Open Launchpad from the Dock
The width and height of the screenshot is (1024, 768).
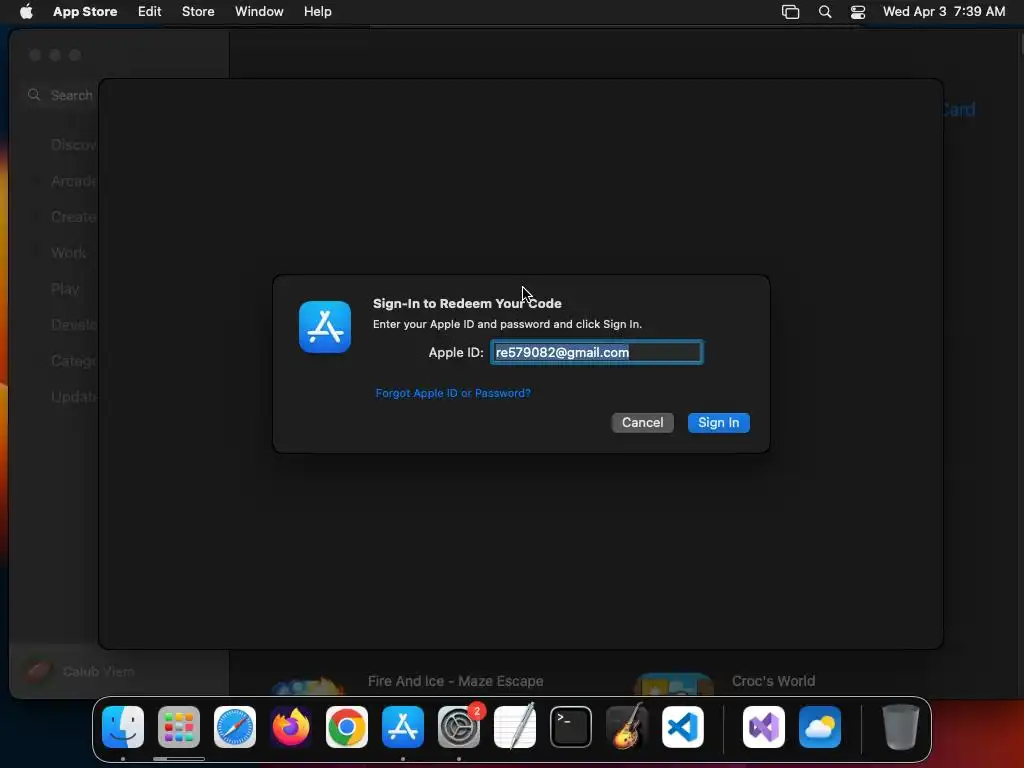(x=179, y=727)
